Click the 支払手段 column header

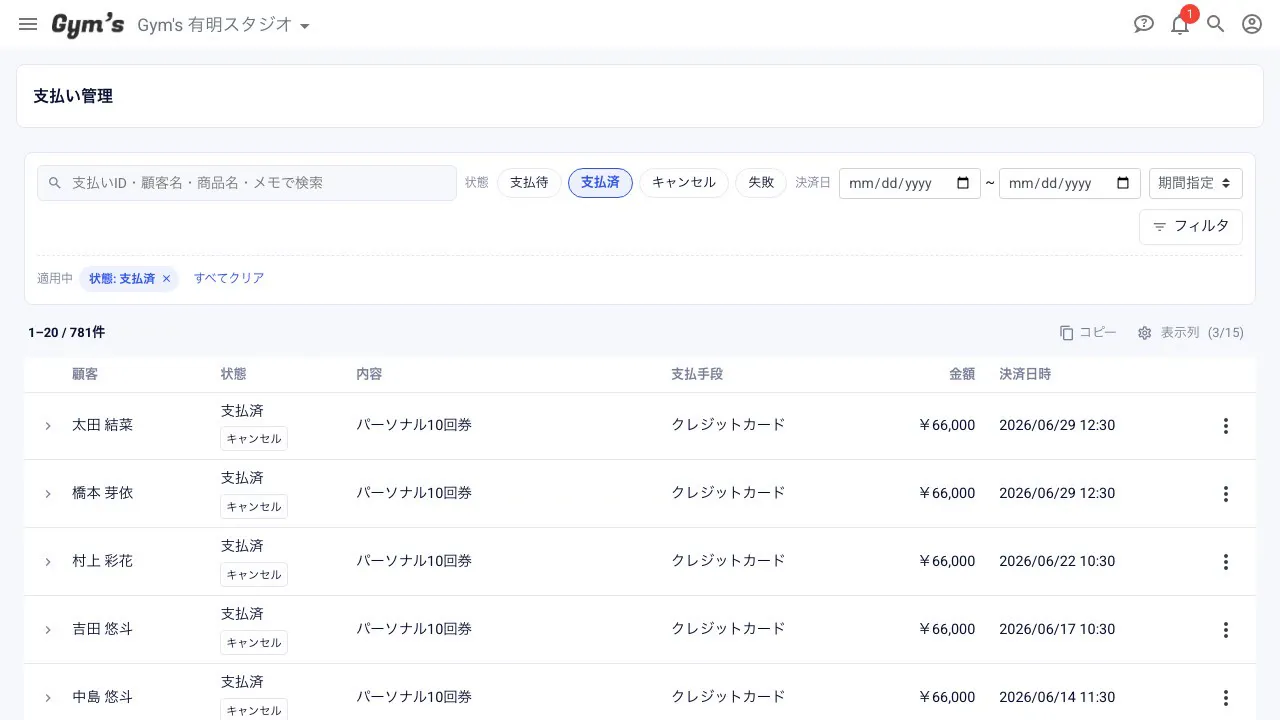(697, 374)
